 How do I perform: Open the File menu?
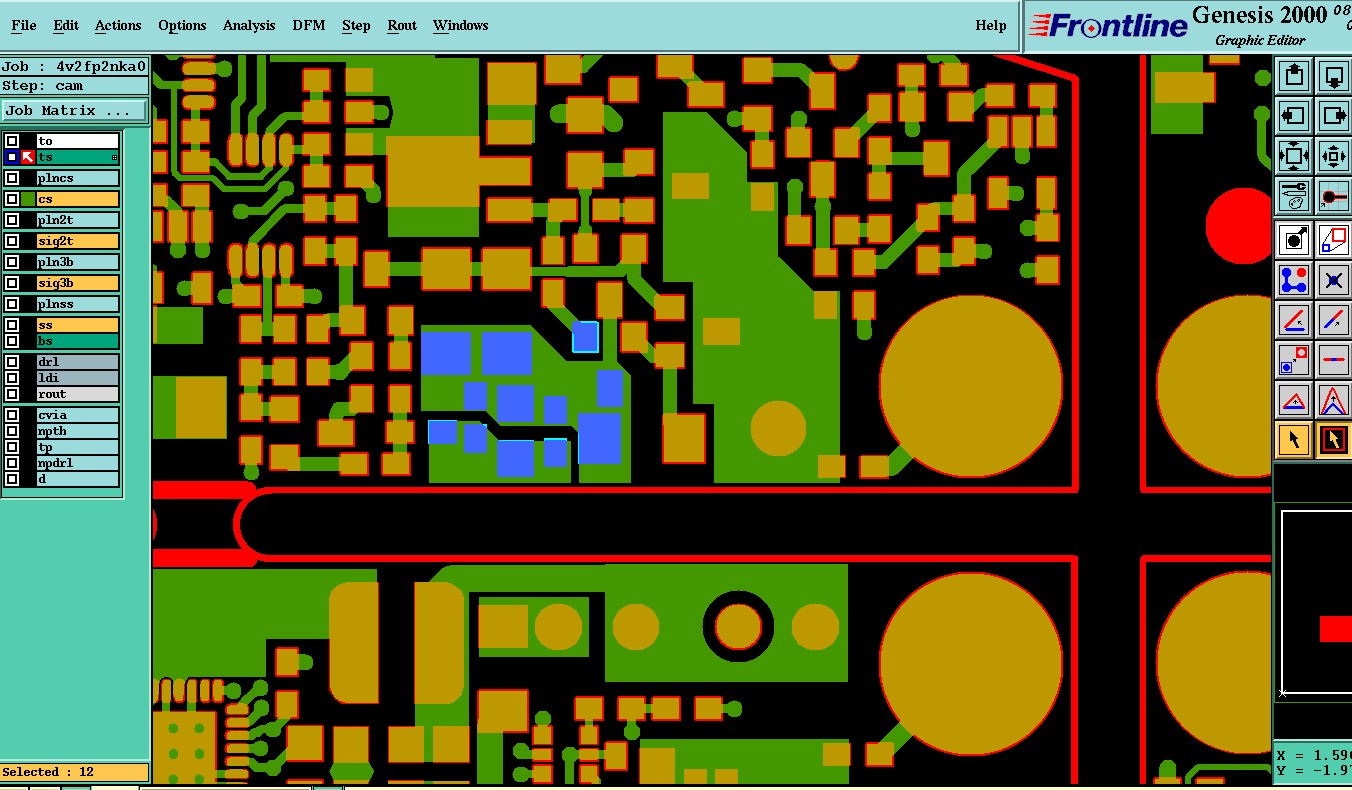click(x=24, y=25)
